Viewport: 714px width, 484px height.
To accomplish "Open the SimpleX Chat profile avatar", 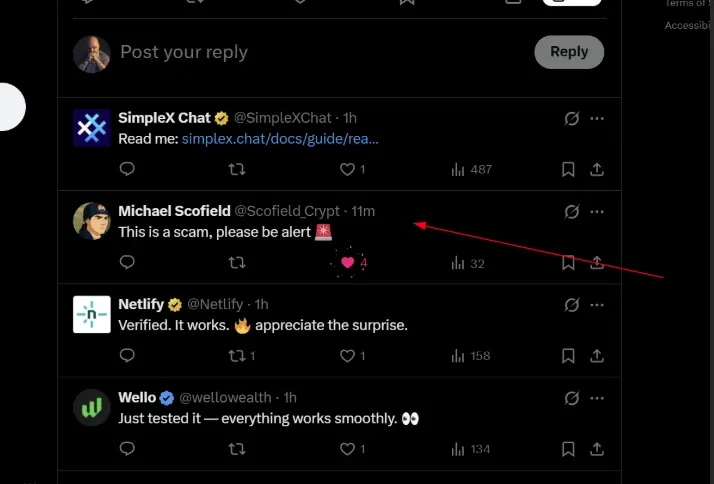I will coord(92,128).
